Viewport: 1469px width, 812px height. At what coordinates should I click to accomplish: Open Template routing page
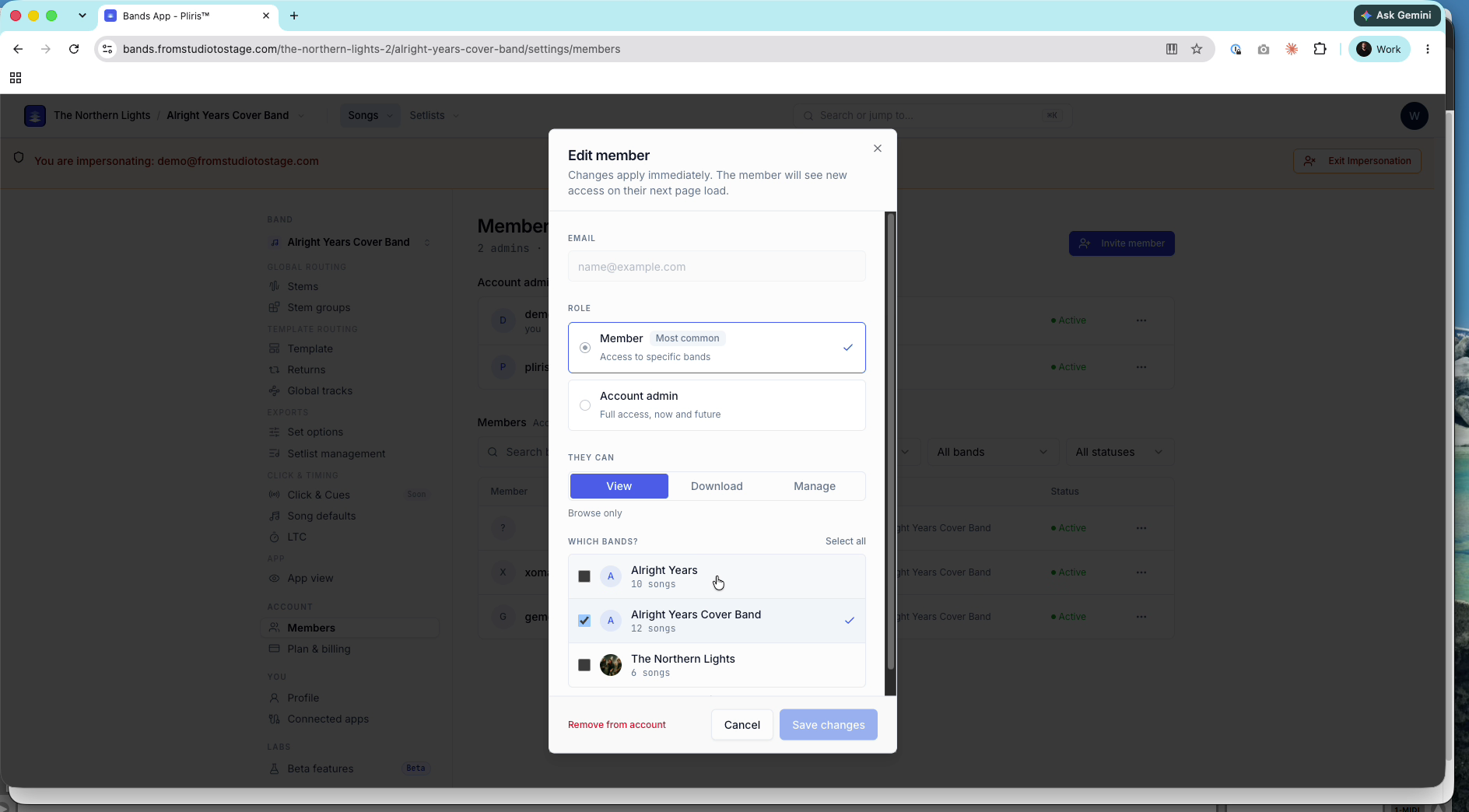[x=310, y=348]
